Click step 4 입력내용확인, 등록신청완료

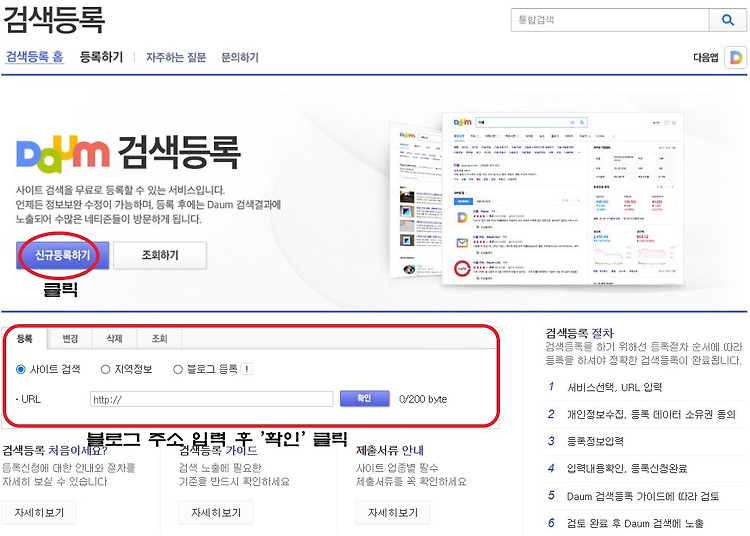(627, 468)
